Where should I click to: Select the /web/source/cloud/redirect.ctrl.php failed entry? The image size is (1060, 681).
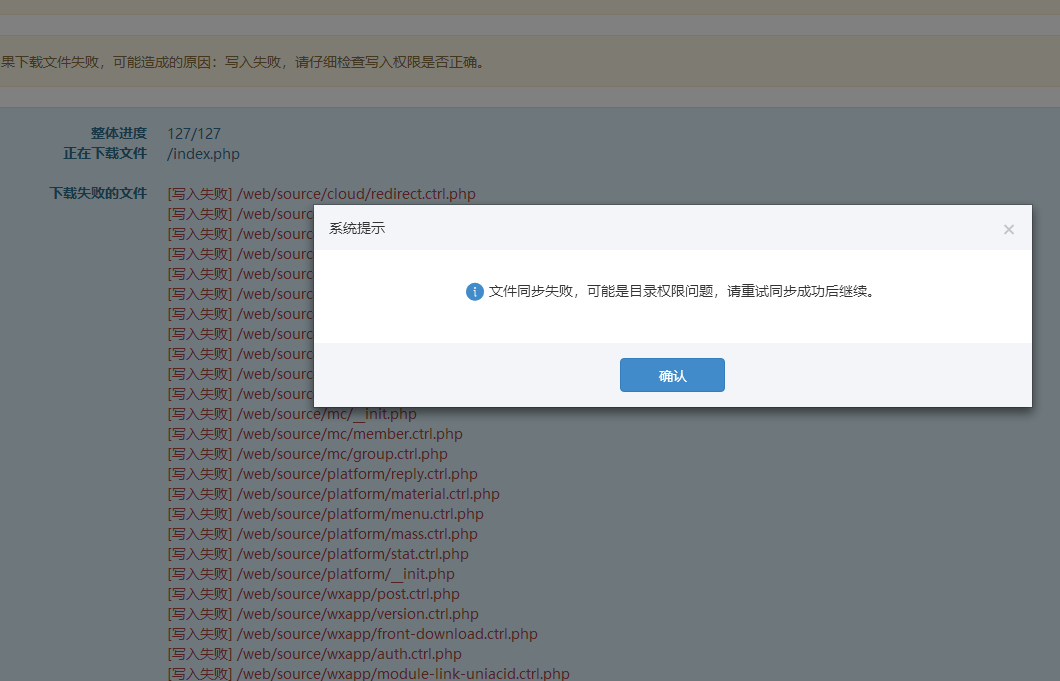click(322, 194)
